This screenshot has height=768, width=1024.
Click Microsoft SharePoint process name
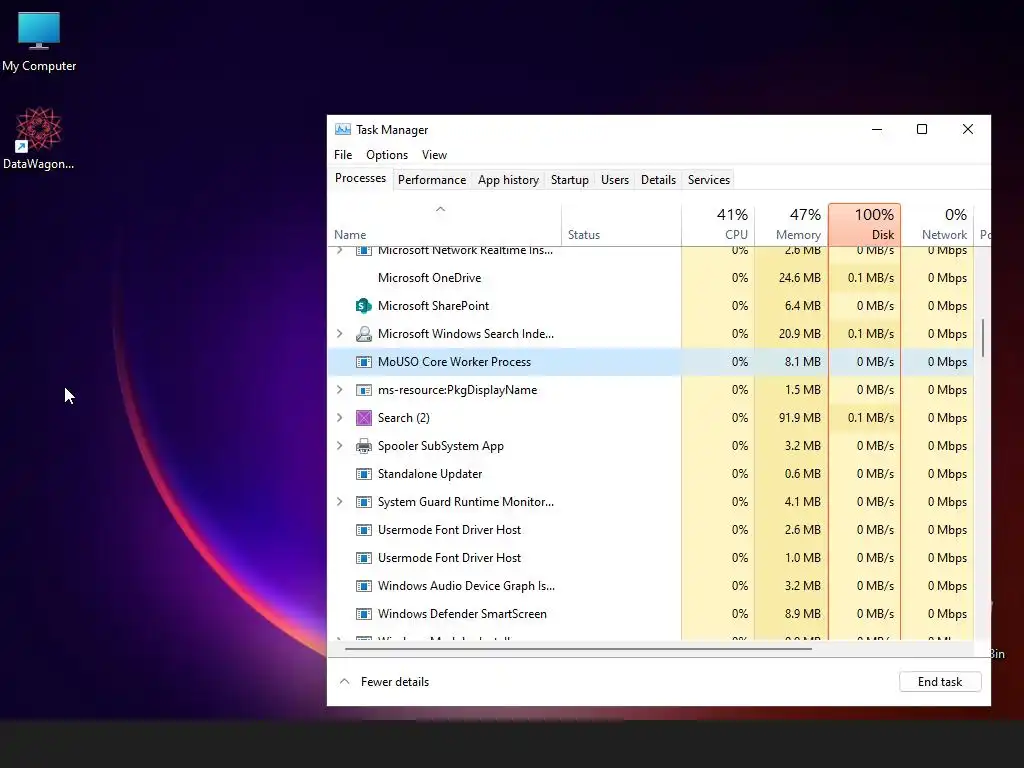(433, 306)
